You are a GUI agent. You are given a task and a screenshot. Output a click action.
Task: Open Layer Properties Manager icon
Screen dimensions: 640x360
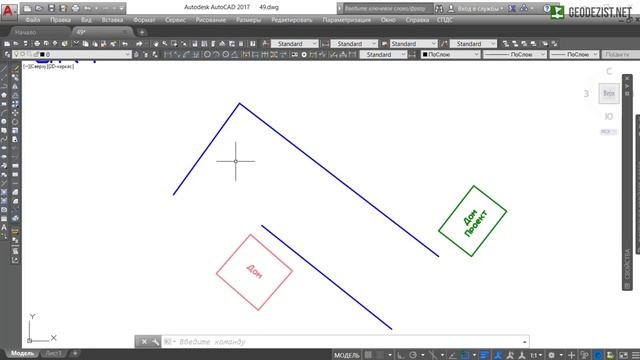[7, 54]
